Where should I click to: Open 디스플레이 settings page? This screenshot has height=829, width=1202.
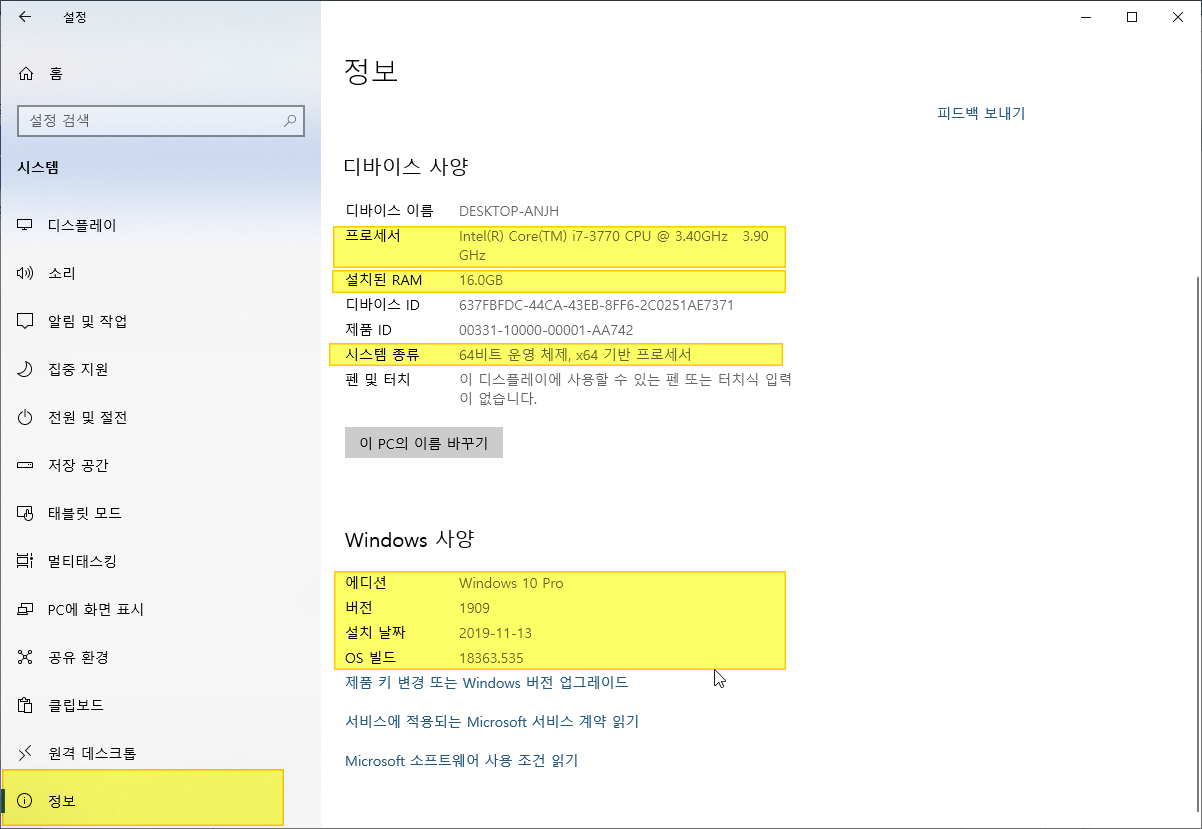[160, 225]
